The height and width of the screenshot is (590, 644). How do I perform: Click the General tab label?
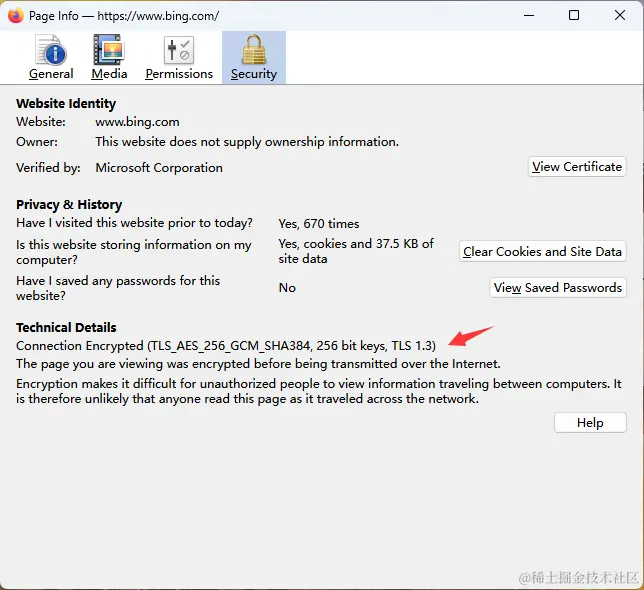[x=51, y=74]
